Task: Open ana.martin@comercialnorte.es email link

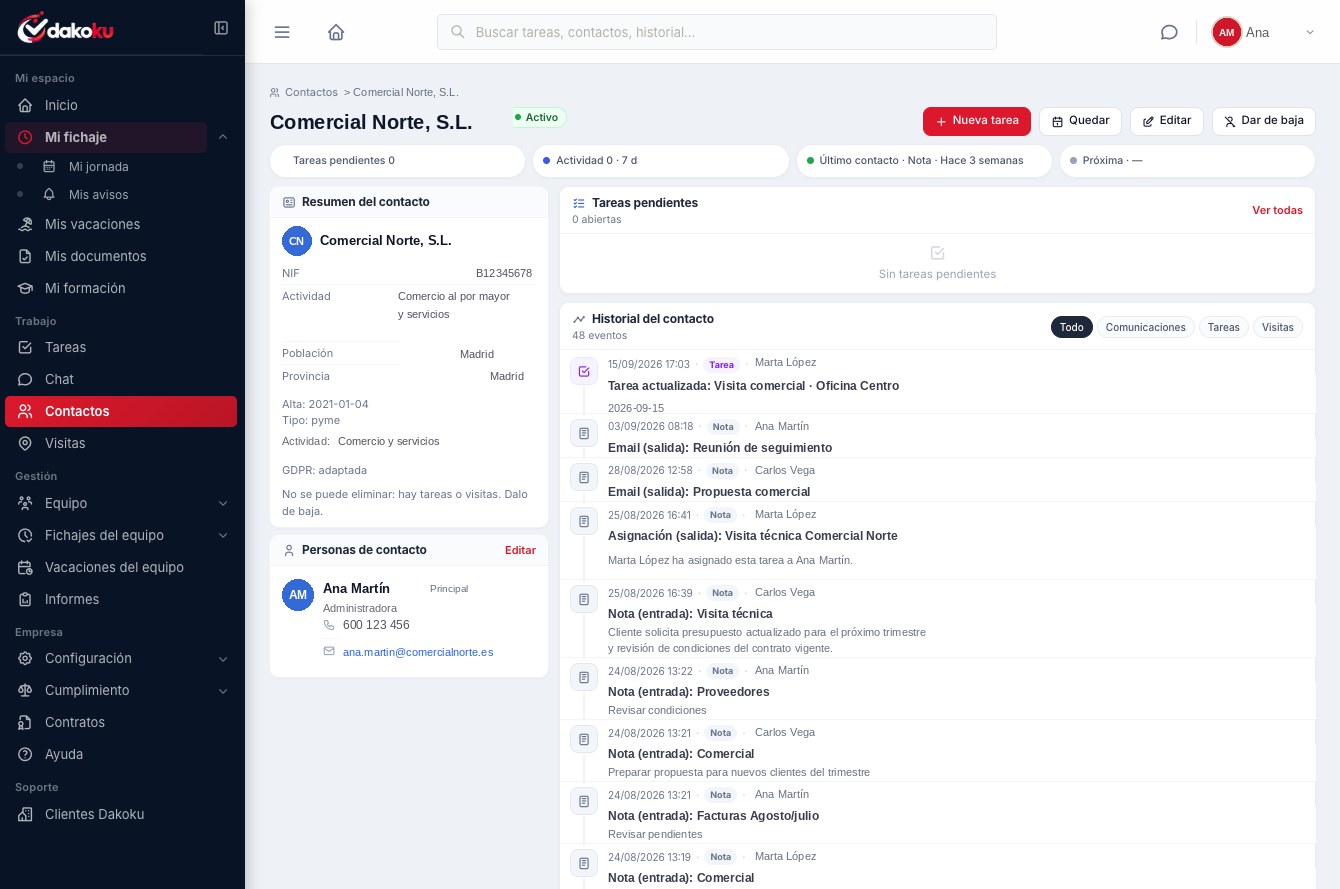Action: [x=418, y=652]
